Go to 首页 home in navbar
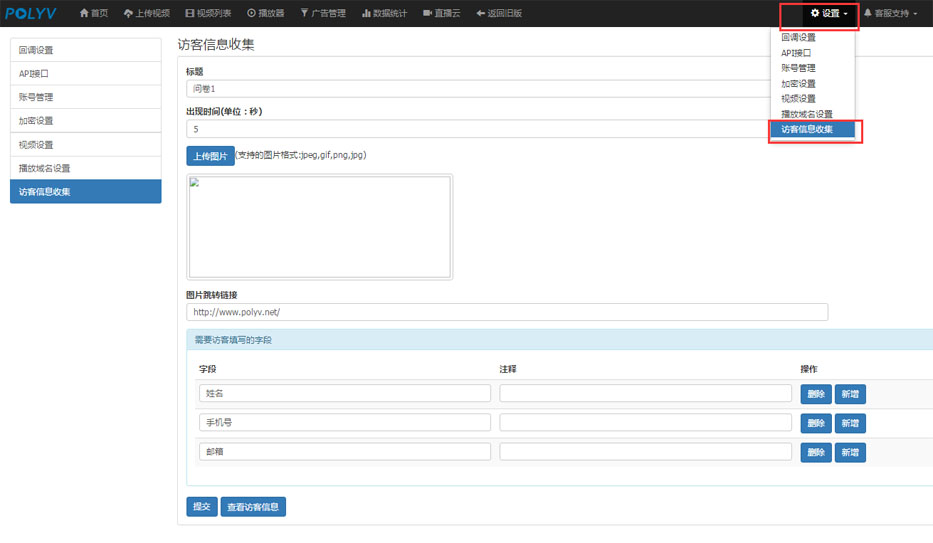This screenshot has height=543, width=933. click(94, 13)
